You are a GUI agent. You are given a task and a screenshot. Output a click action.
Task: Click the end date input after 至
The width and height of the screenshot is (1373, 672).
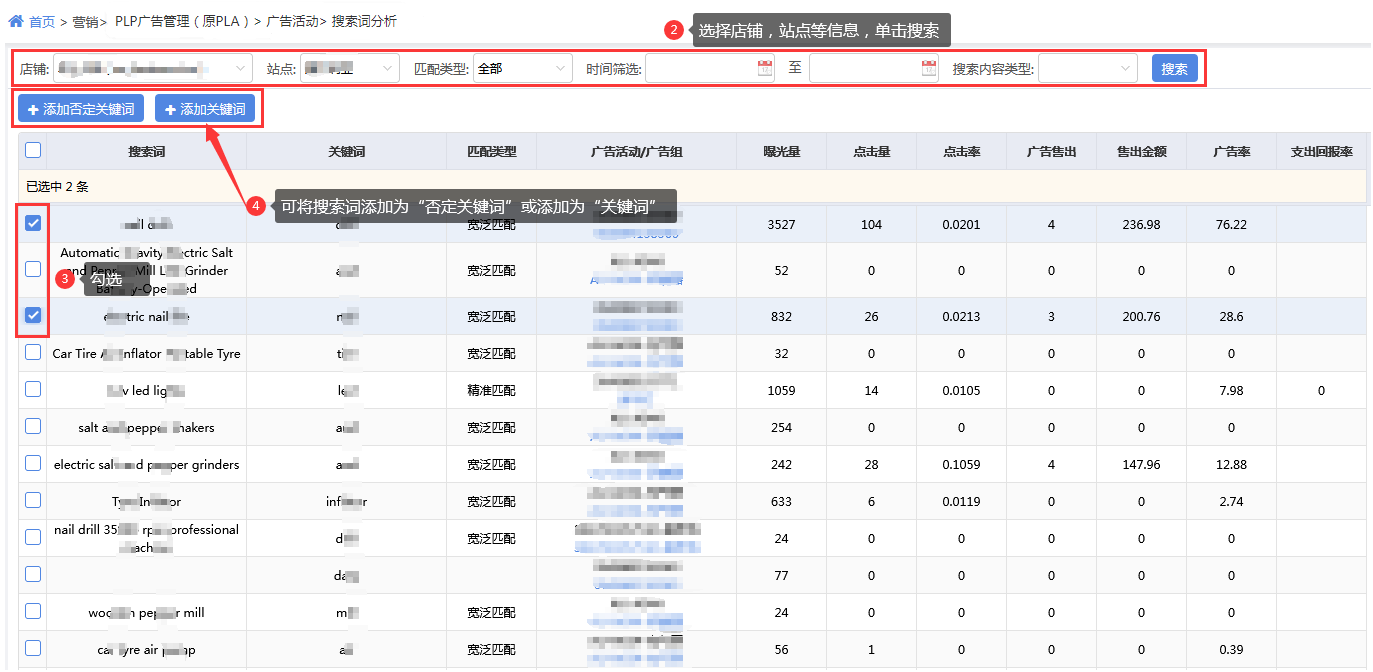pos(875,68)
